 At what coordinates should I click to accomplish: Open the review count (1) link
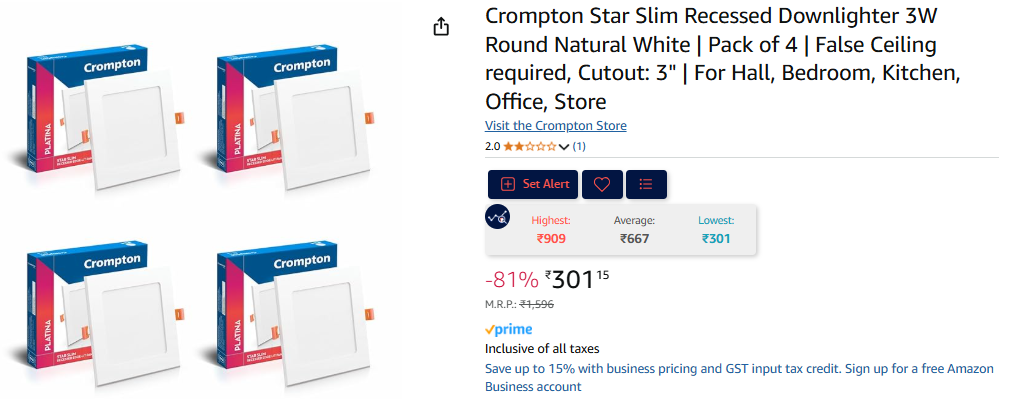(579, 146)
